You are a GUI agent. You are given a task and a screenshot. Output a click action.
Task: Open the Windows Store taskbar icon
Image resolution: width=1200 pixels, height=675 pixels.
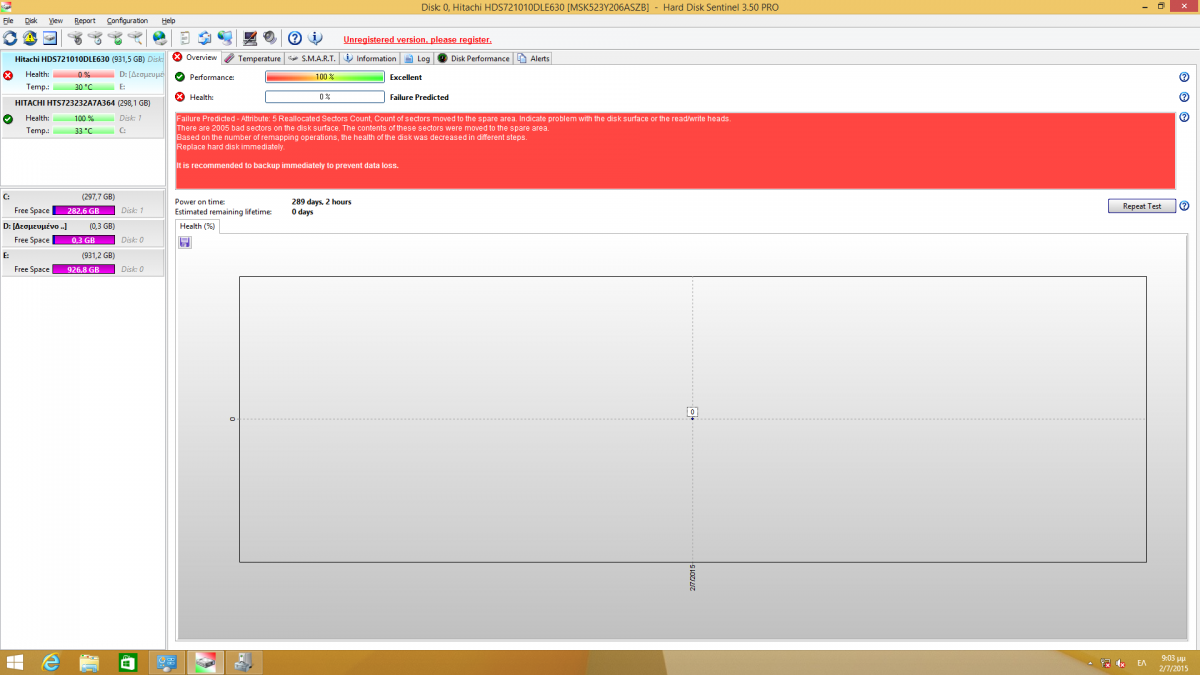coord(127,662)
